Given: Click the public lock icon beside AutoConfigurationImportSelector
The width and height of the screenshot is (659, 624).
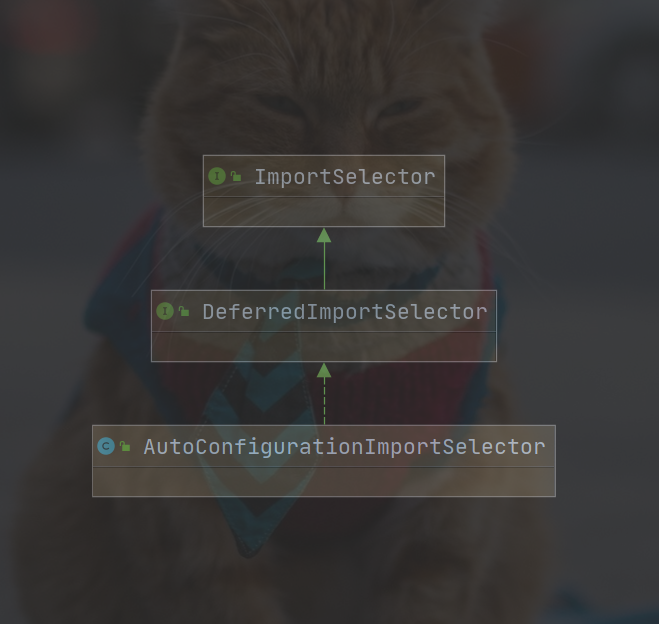Looking at the screenshot, I should click(x=125, y=446).
